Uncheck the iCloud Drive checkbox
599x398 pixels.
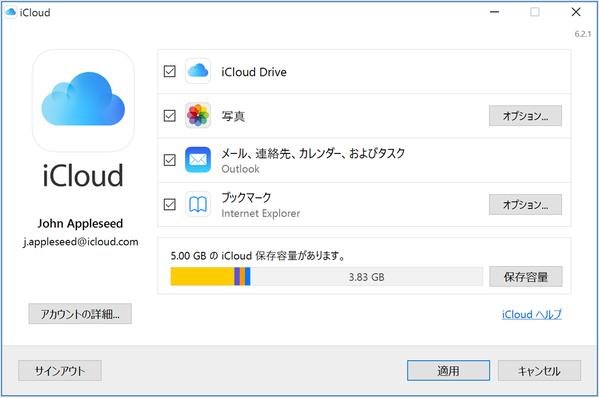170,71
